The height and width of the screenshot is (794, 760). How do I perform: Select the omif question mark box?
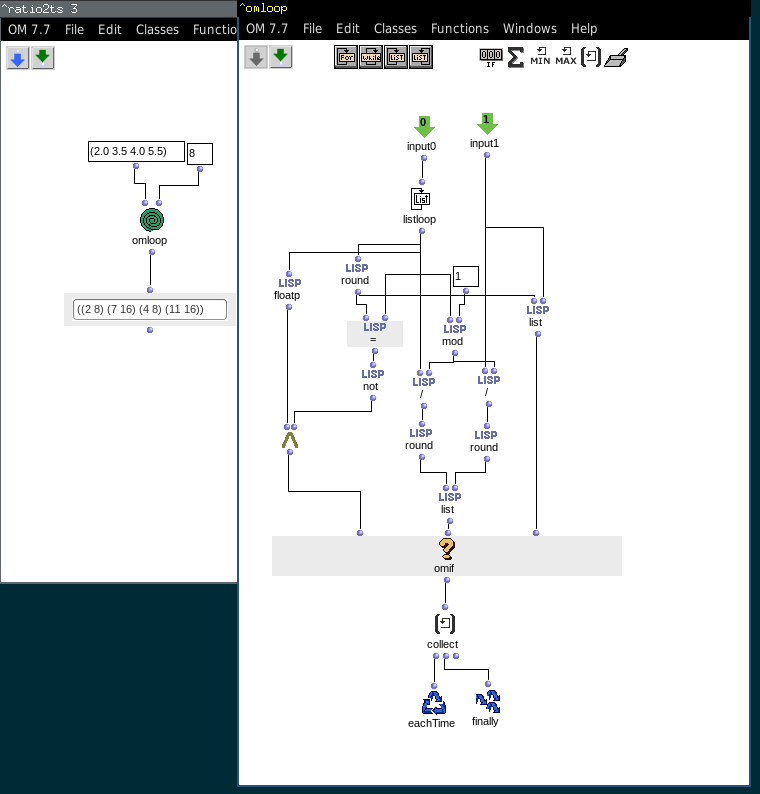[446, 549]
